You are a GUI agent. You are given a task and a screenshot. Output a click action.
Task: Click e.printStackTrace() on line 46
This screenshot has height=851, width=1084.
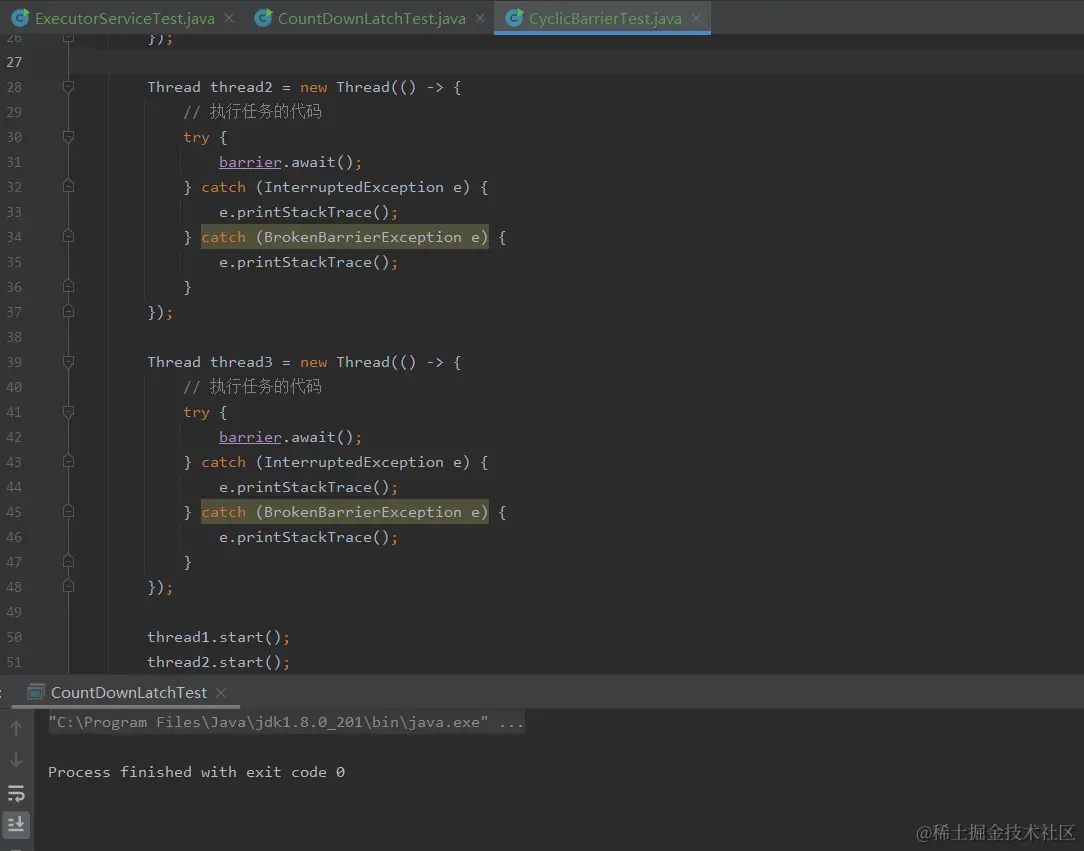308,537
